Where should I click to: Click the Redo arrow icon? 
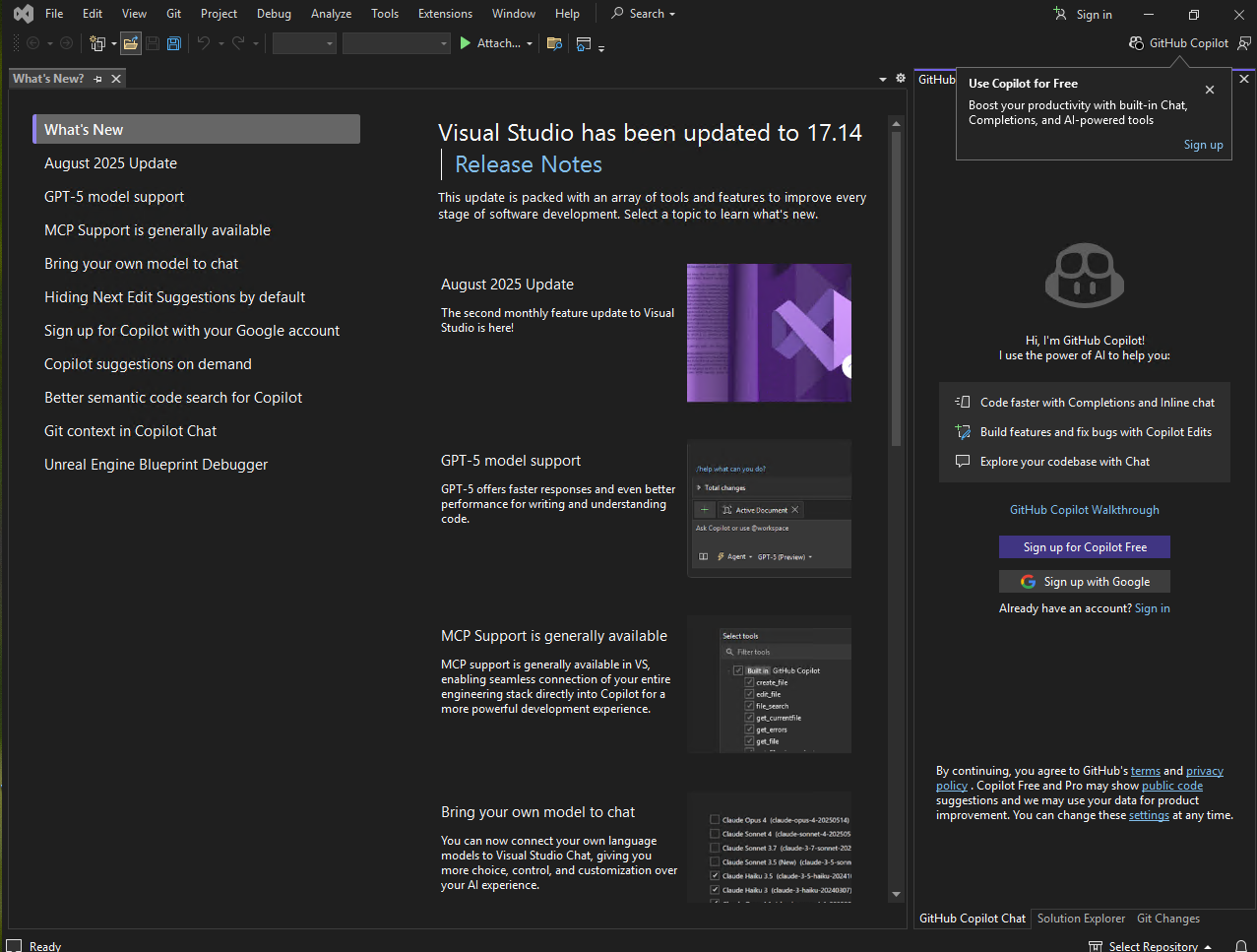tap(238, 43)
